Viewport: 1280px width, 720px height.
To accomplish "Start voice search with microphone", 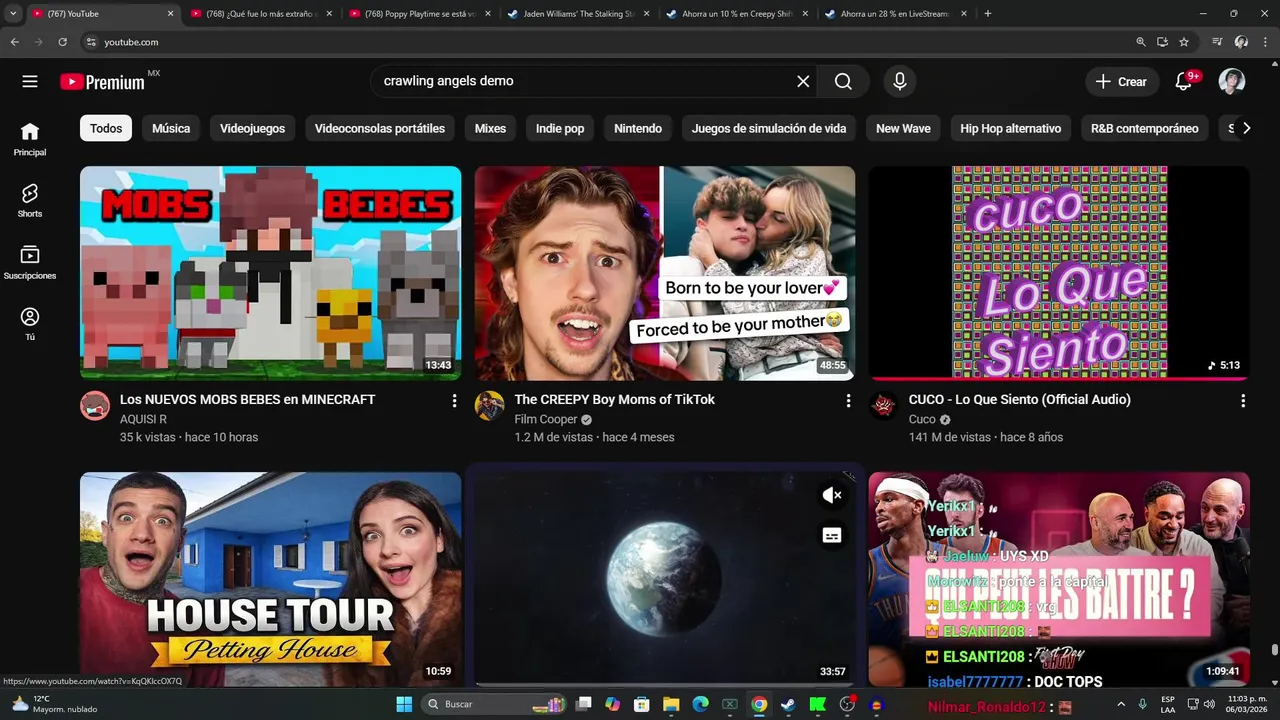I will click(x=899, y=82).
